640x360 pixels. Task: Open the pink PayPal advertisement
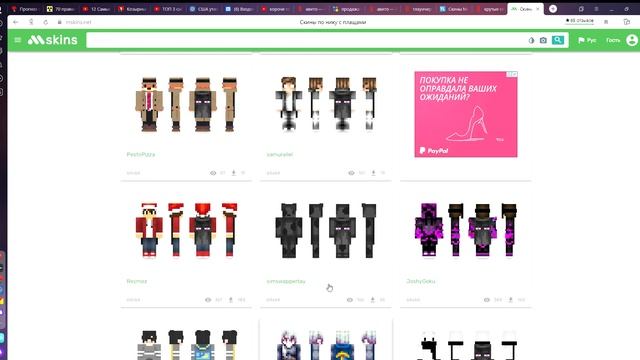click(x=466, y=114)
